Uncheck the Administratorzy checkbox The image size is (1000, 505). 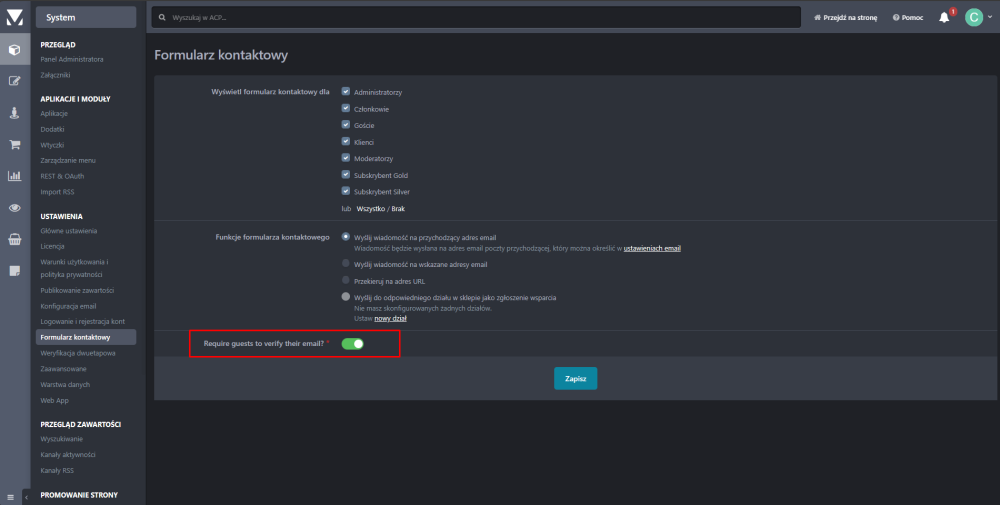pos(346,91)
